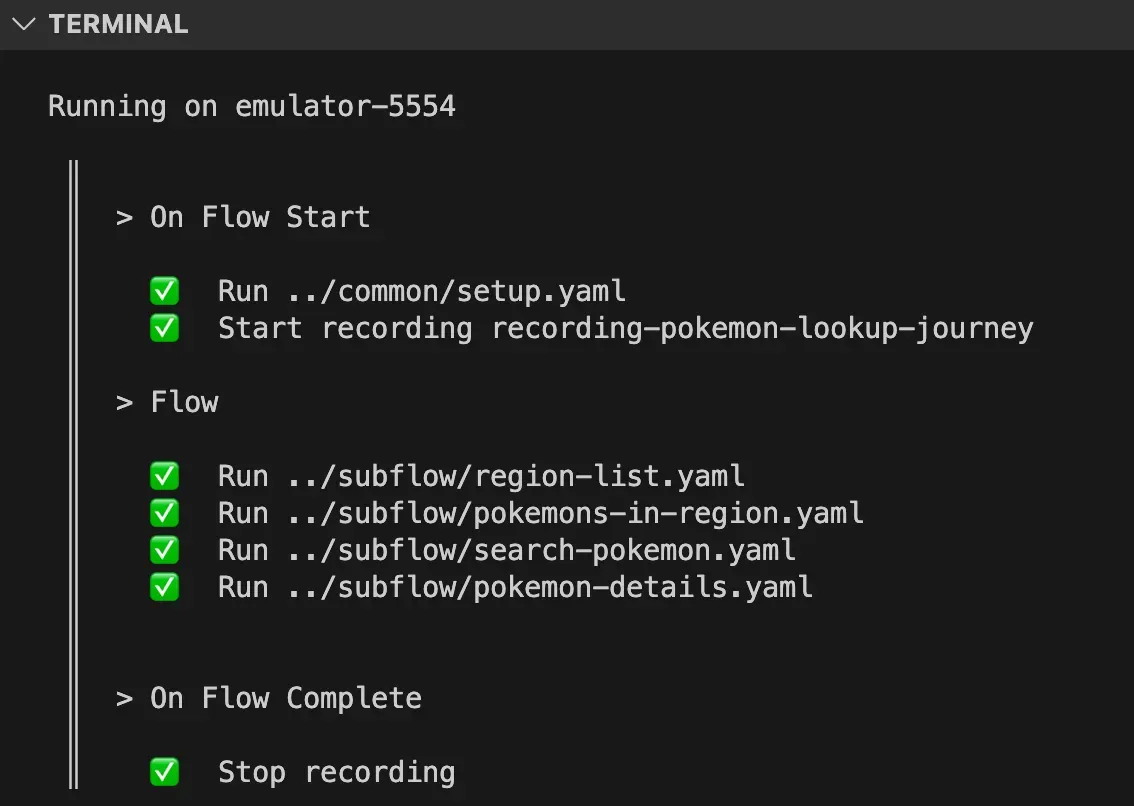Click the emulator-5554 device name
Viewport: 1134px width, 806px height.
(x=345, y=106)
